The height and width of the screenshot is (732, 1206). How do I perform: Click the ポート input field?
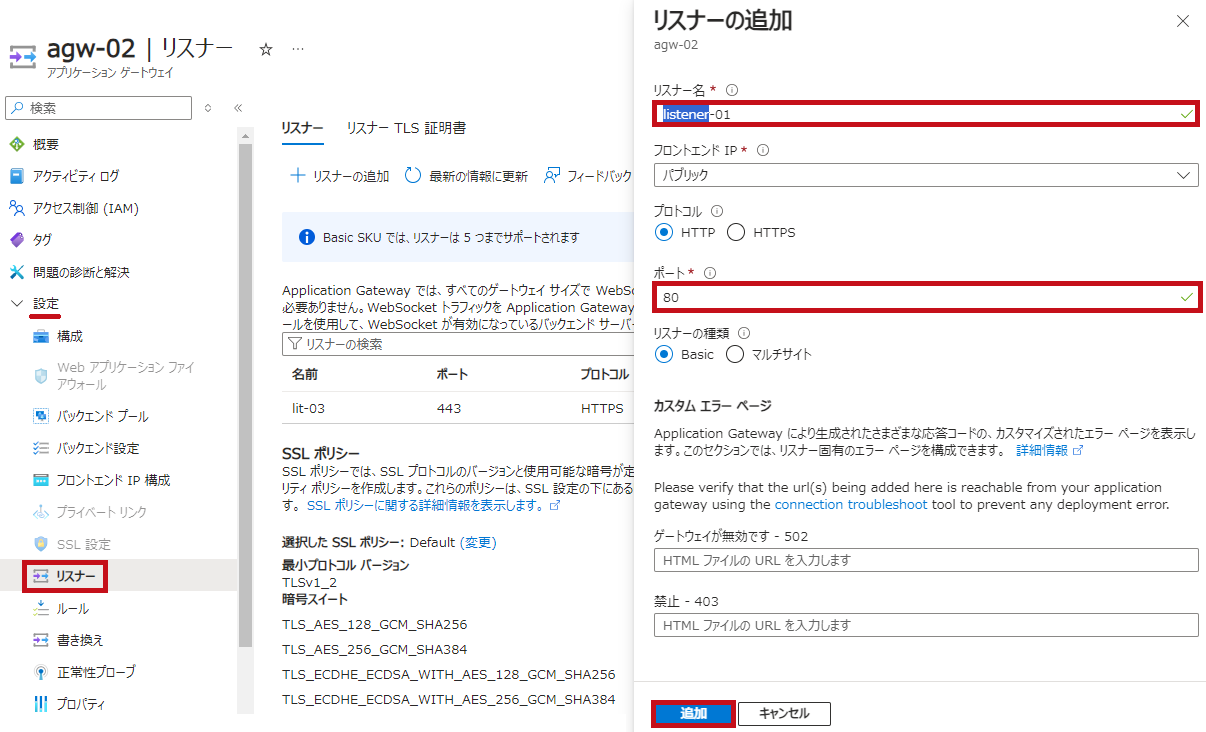pos(927,297)
